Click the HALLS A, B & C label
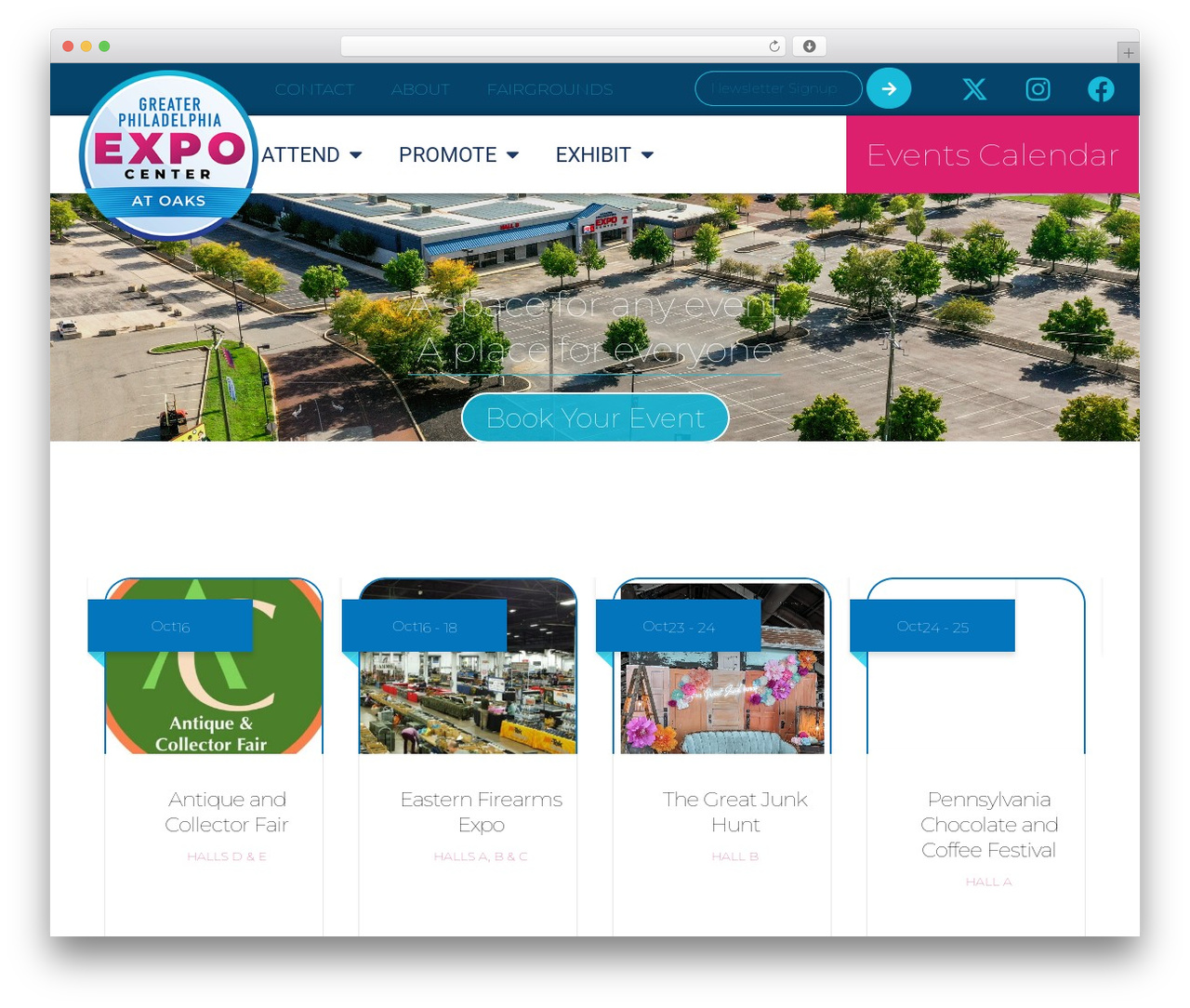Viewport: 1190px width, 1008px height. coord(481,856)
